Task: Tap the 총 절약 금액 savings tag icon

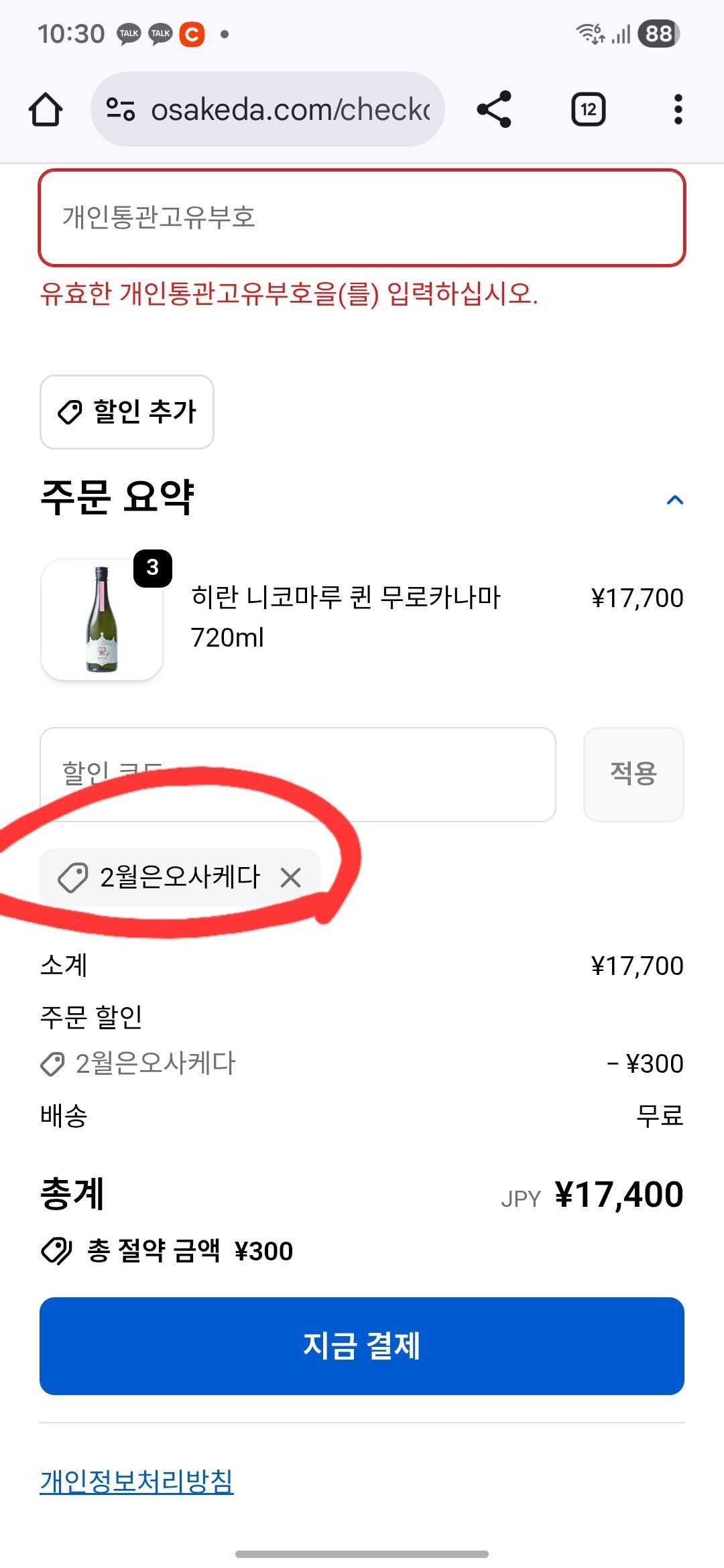Action: (x=56, y=1250)
